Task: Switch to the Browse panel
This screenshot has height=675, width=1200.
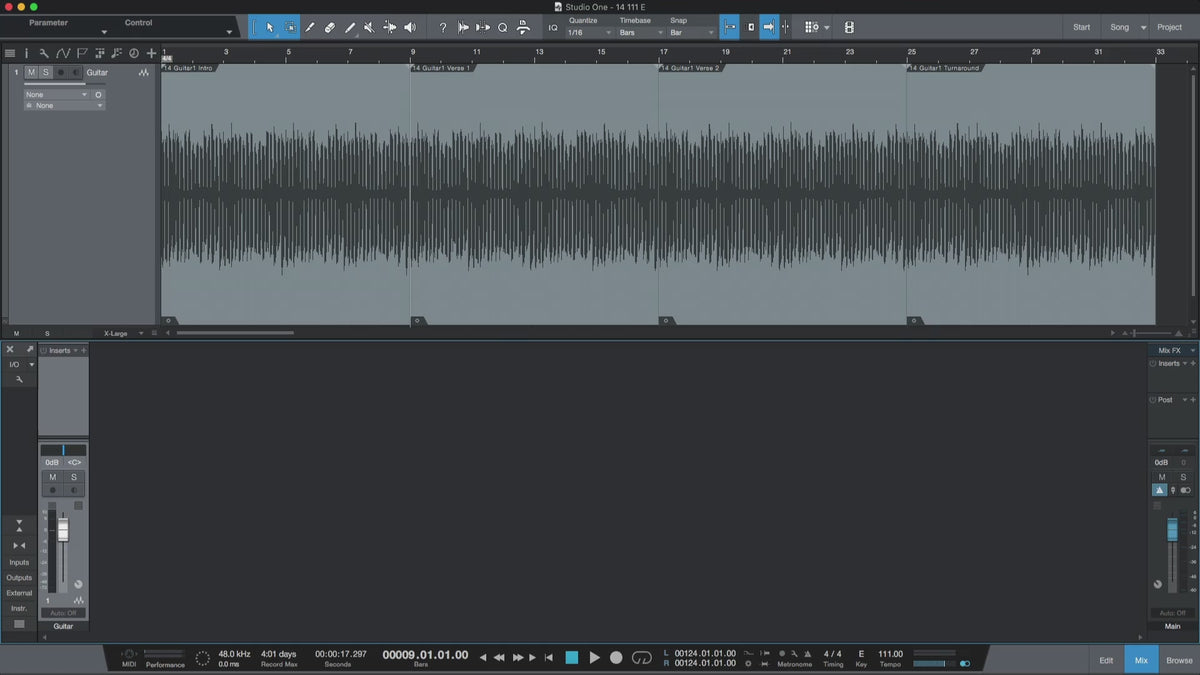Action: [1179, 660]
